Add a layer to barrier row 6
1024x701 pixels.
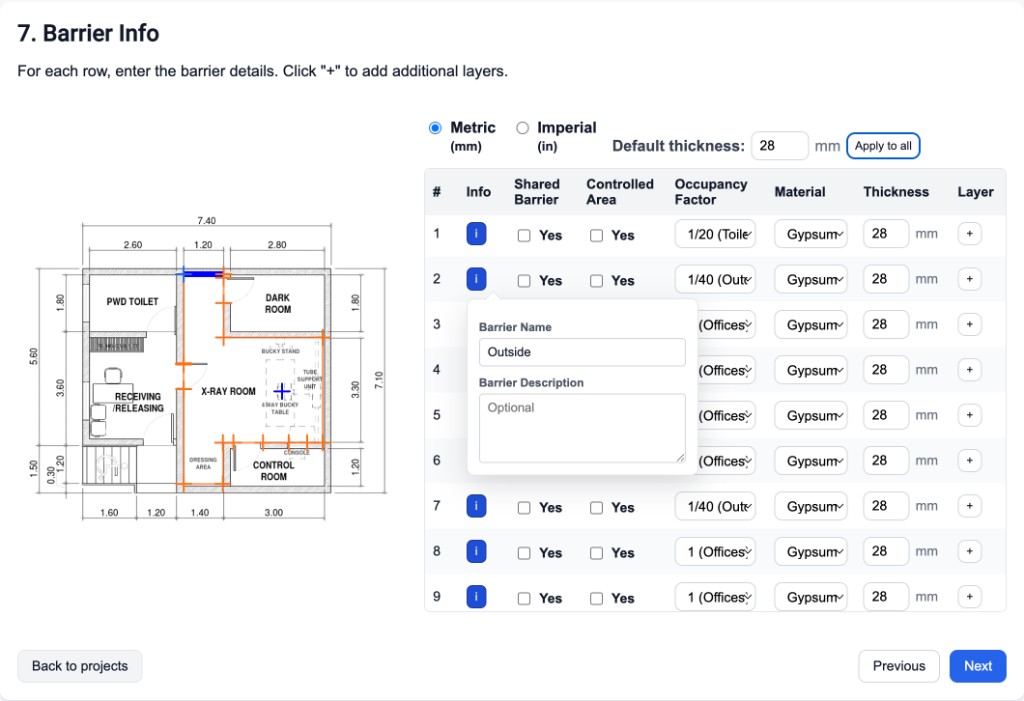[x=969, y=461]
